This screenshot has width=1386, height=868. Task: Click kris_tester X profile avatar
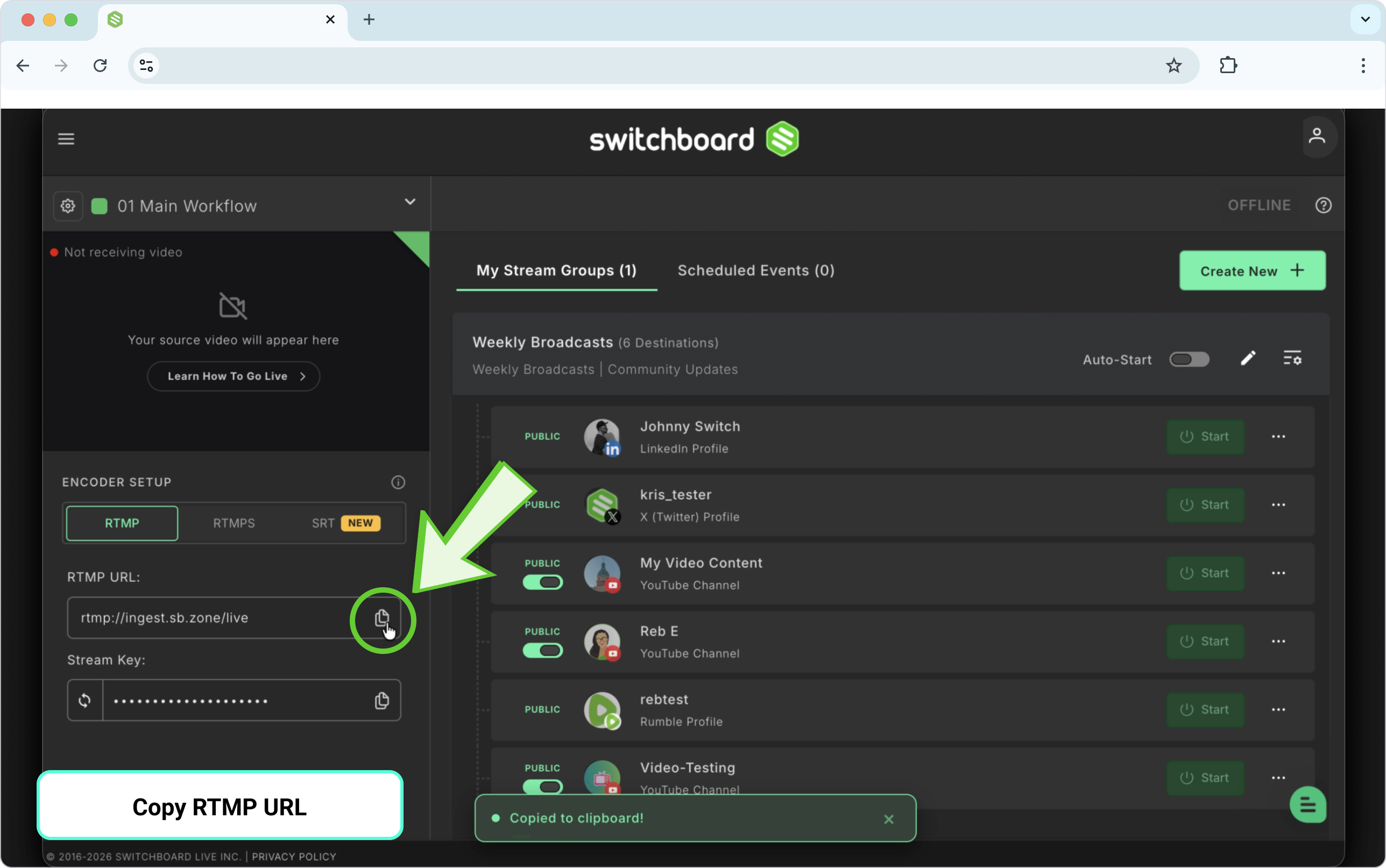[602, 506]
